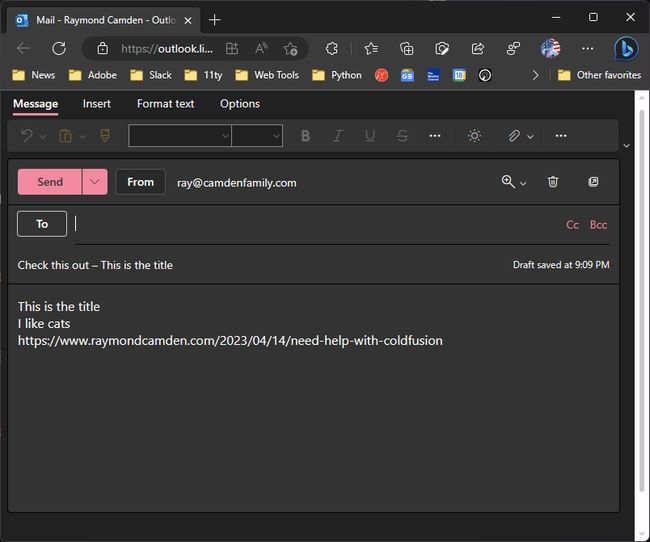The width and height of the screenshot is (650, 542).
Task: Open the font size dropdown
Action: coord(257,136)
